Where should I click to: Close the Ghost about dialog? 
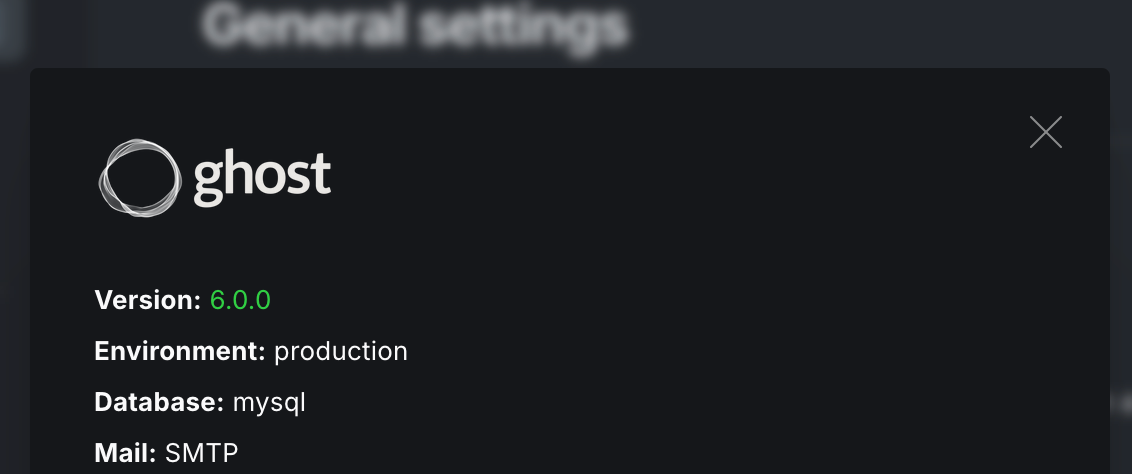[1045, 132]
